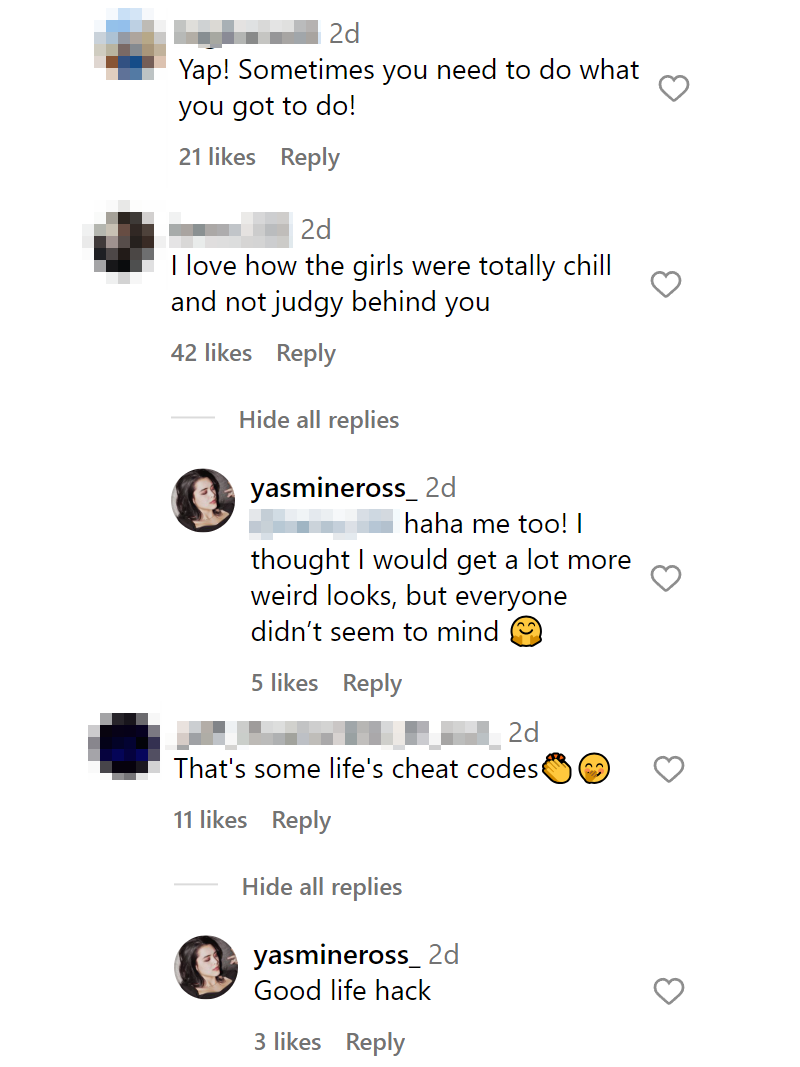Like the 'life's cheat codes' comment

(669, 770)
